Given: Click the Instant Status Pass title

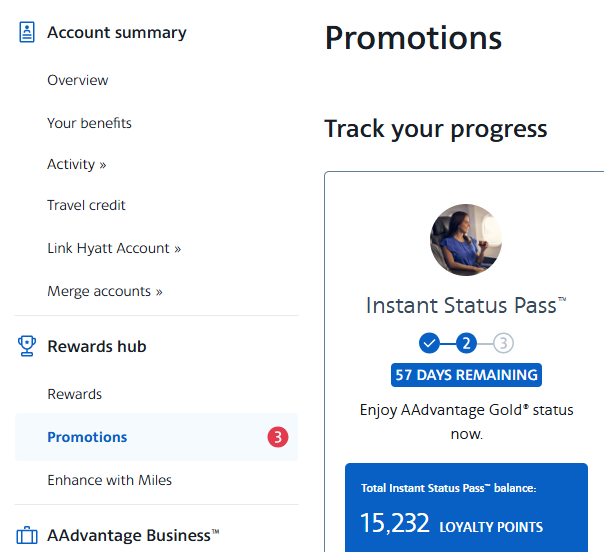Looking at the screenshot, I should click(x=466, y=305).
